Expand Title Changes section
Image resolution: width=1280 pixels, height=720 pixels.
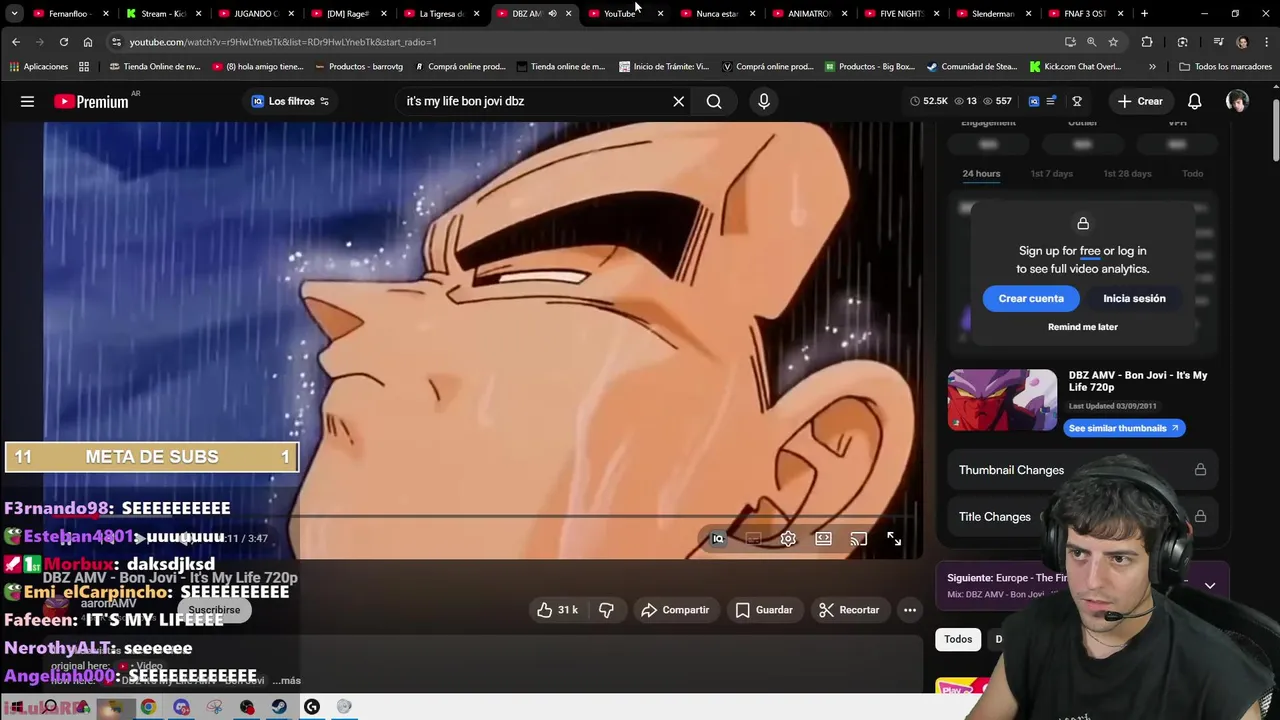(x=1082, y=517)
